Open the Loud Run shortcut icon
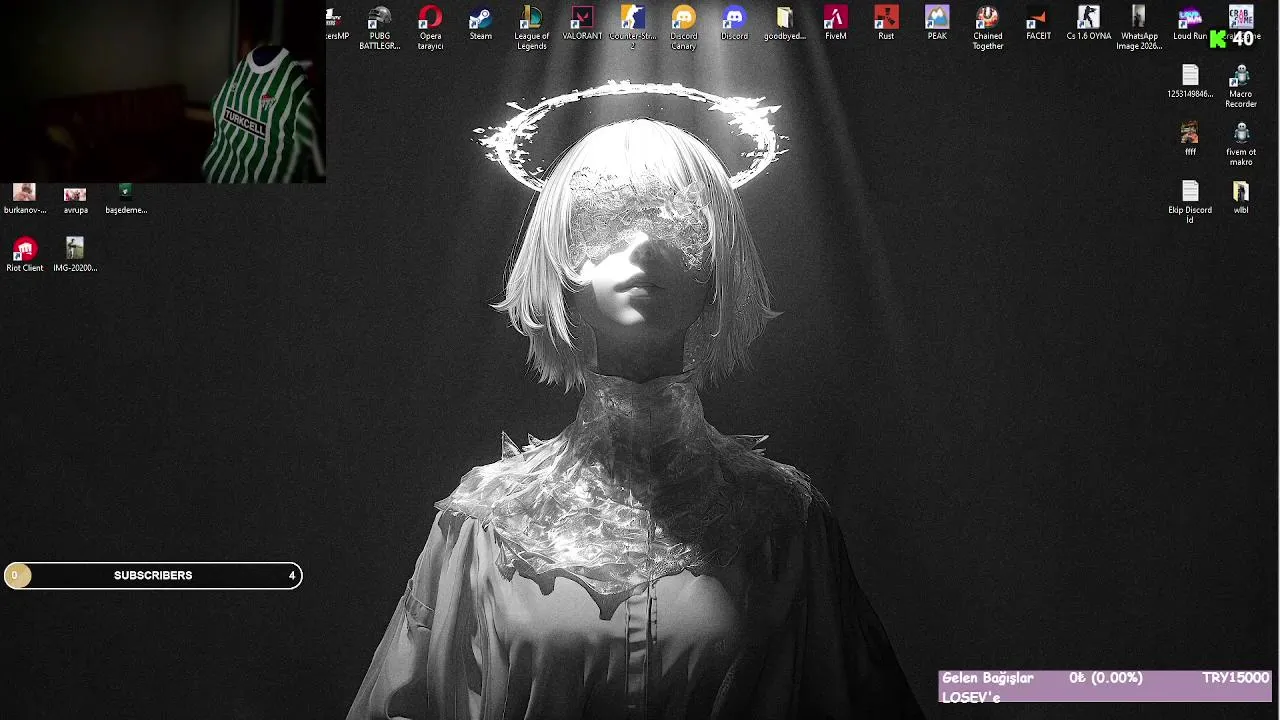The image size is (1280, 720). tap(1190, 23)
